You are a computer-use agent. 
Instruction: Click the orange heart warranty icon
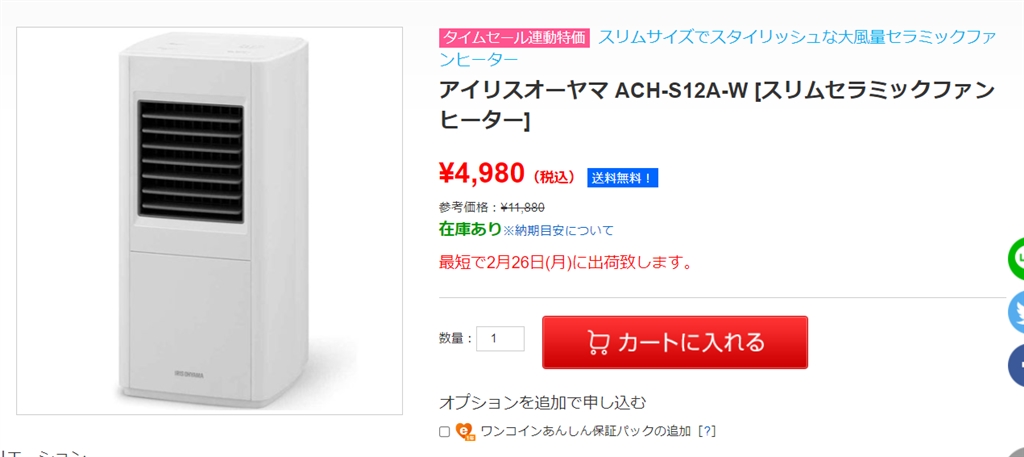(x=465, y=431)
